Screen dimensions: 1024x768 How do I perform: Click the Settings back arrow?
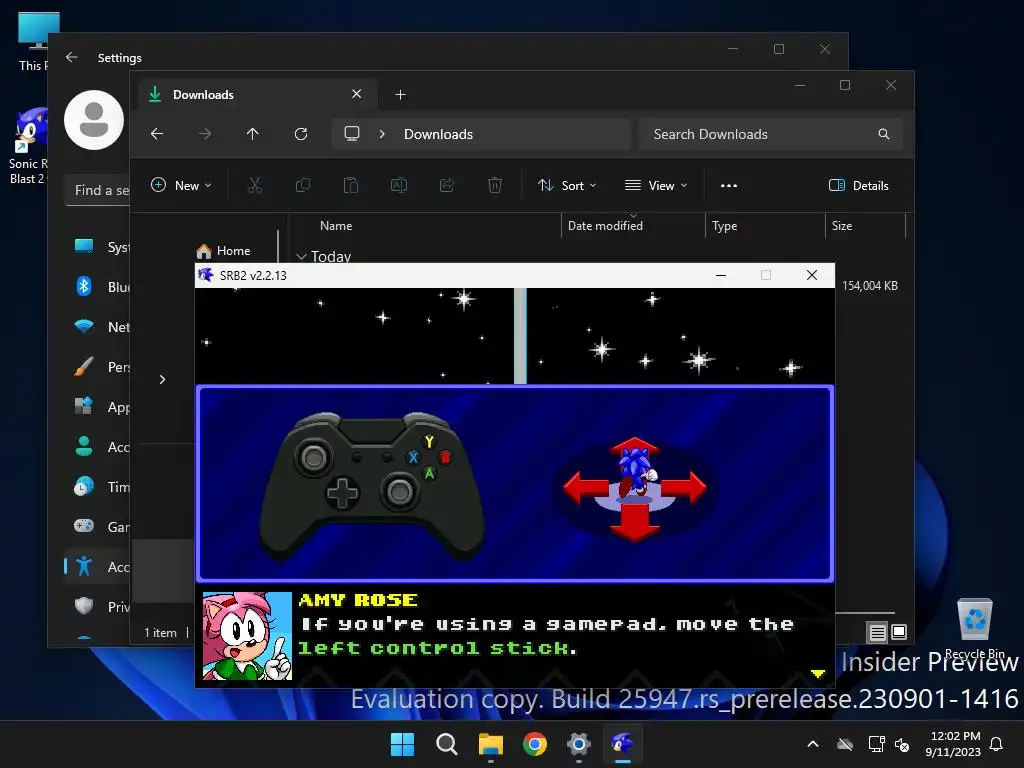coord(72,57)
